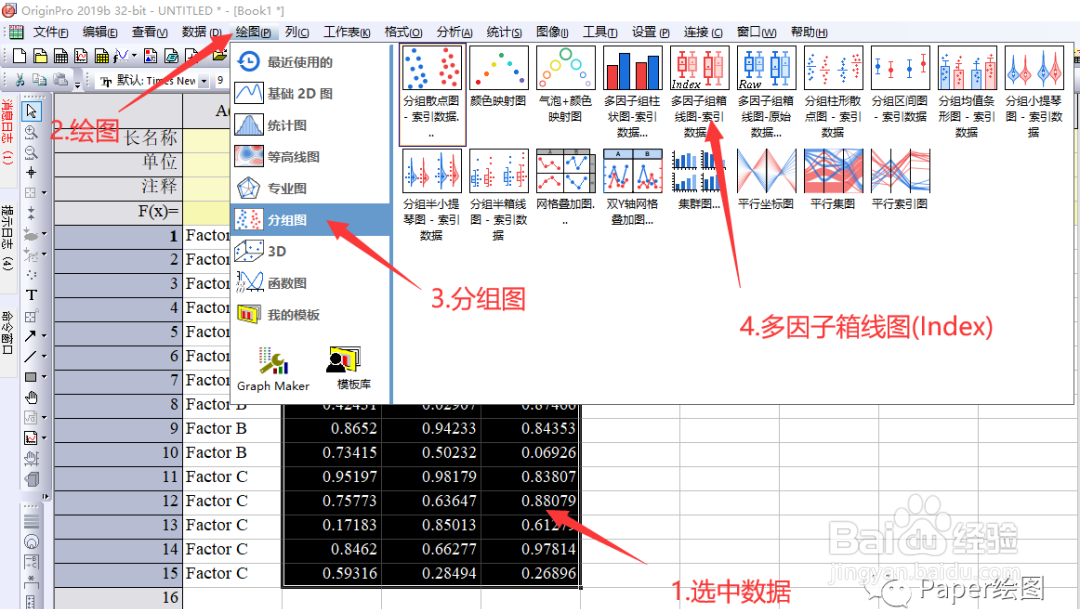
Task: Expand the font name dropdown
Action: (204, 81)
